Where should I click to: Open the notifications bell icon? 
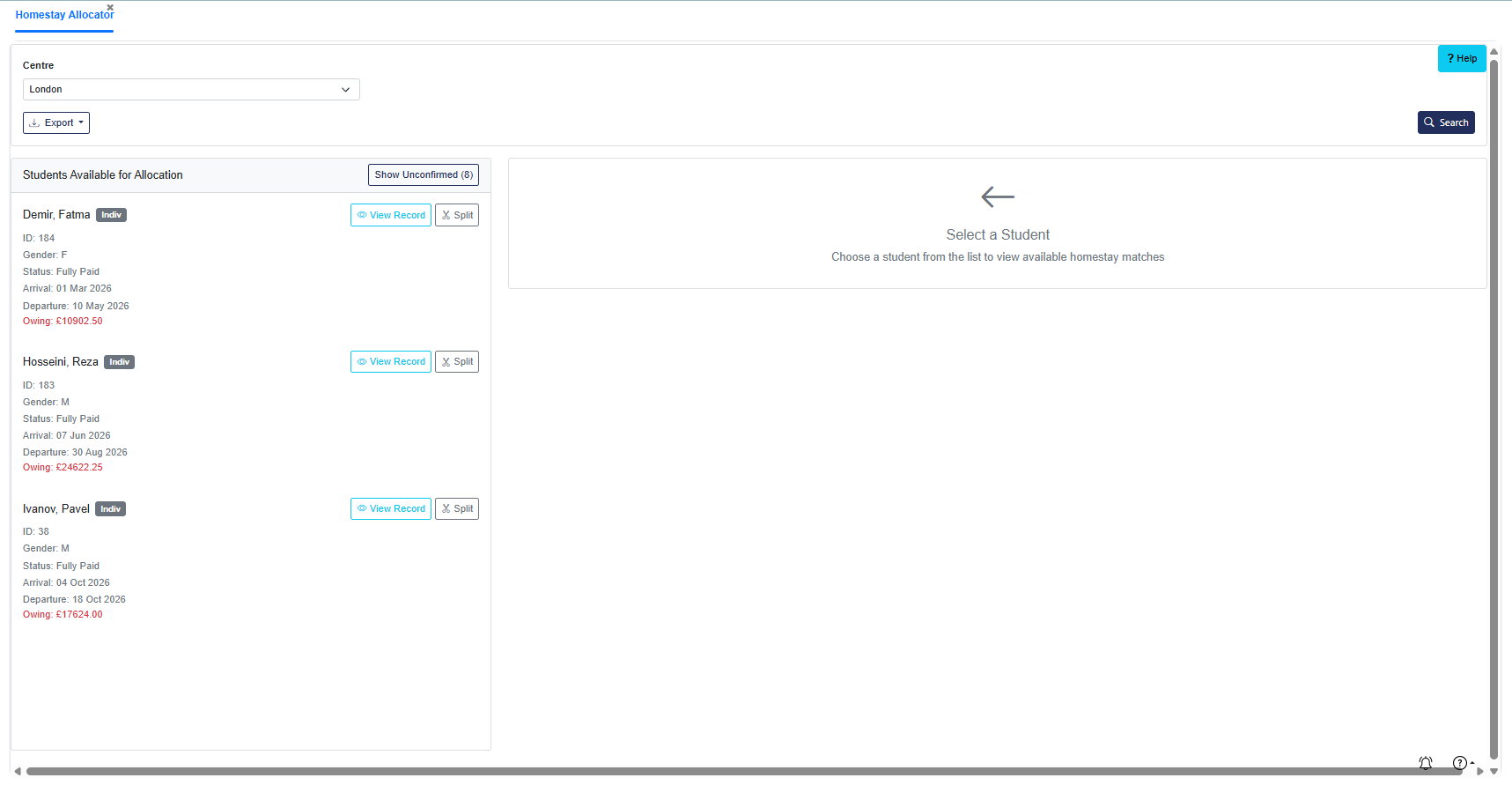(1426, 763)
